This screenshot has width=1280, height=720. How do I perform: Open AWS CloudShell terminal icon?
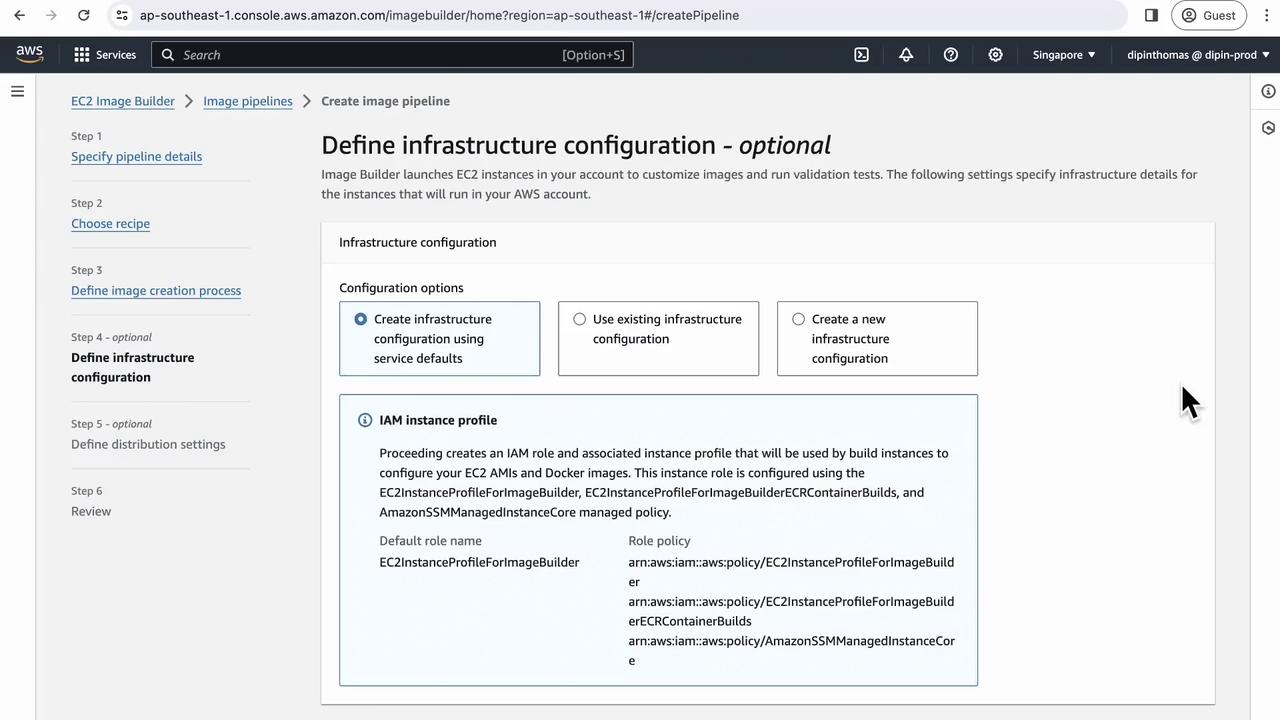click(x=861, y=55)
